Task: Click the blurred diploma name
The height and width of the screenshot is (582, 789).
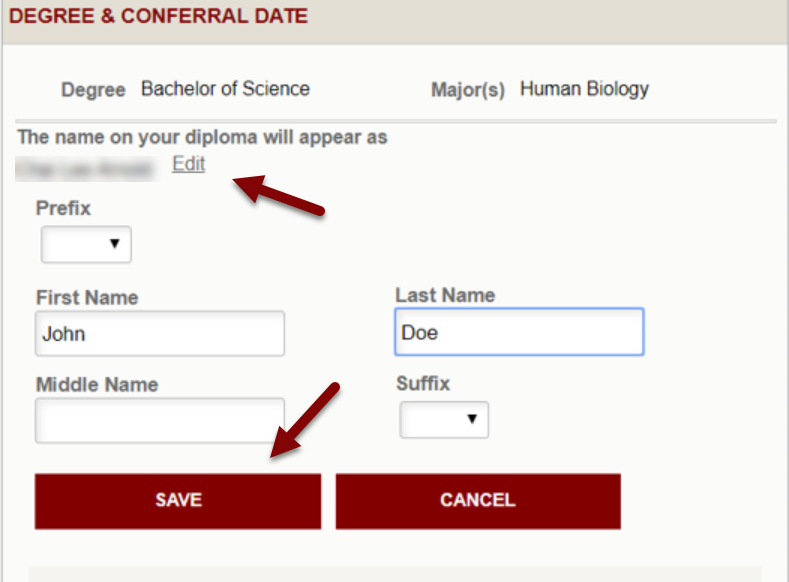Action: pos(85,167)
